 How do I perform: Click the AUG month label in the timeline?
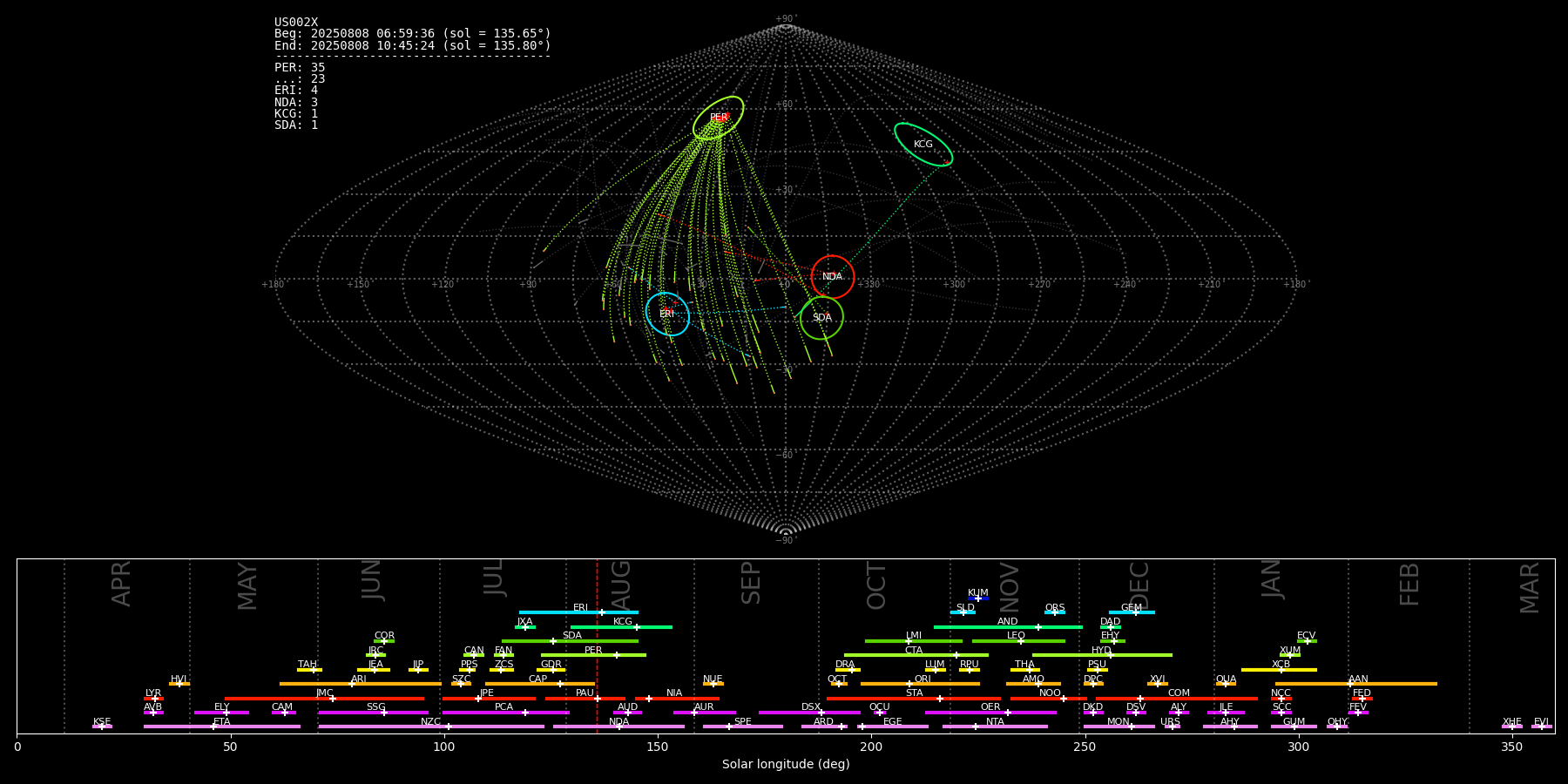(620, 584)
